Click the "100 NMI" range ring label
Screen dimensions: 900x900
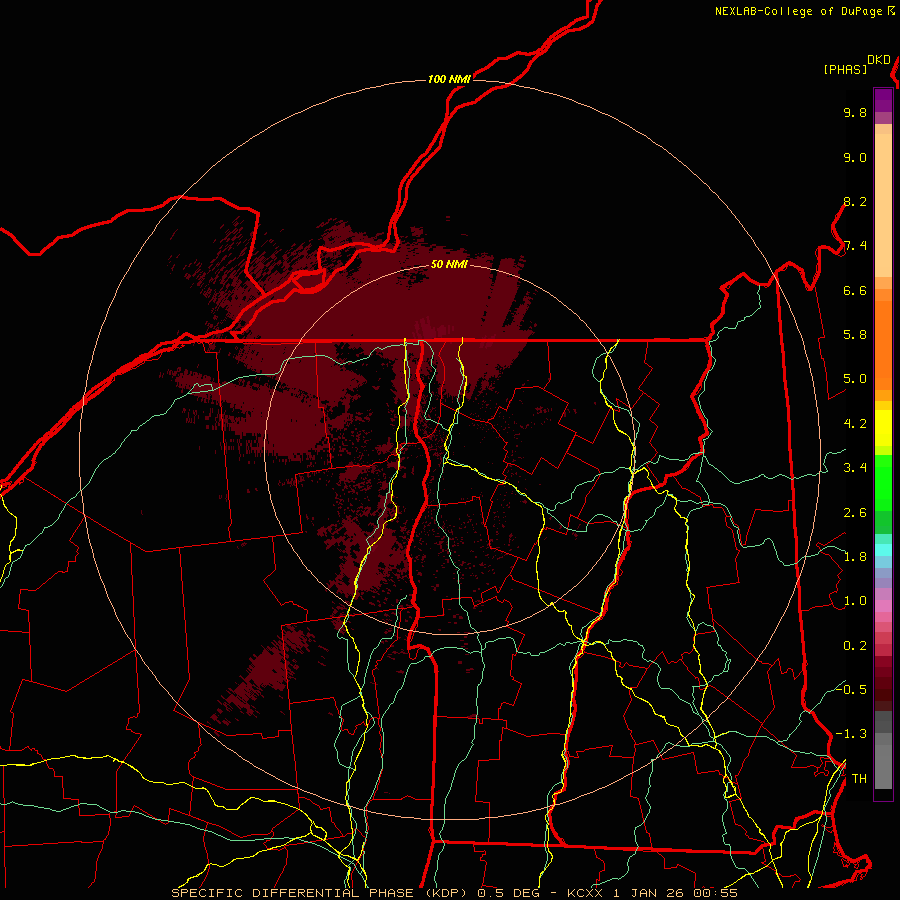point(449,79)
